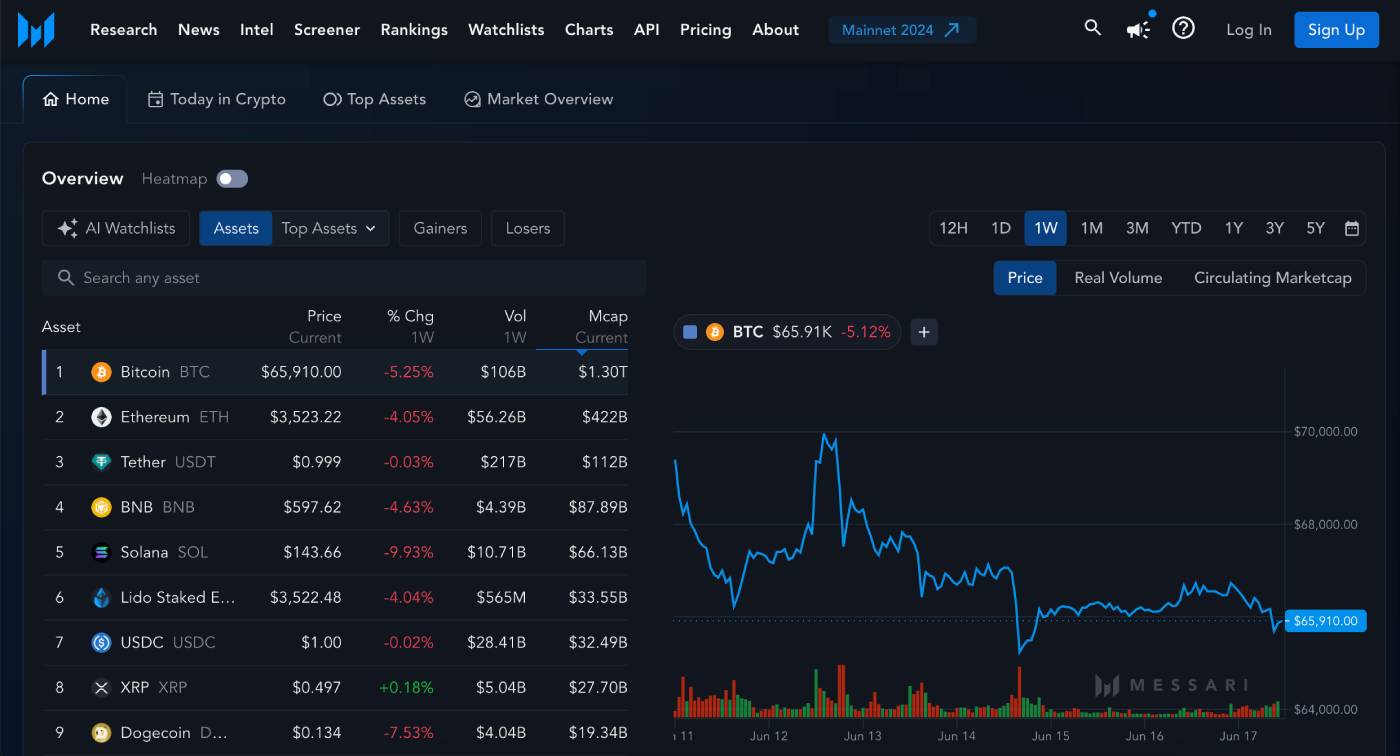Sort table by Mcap Current column
1400x756 pixels.
[601, 326]
